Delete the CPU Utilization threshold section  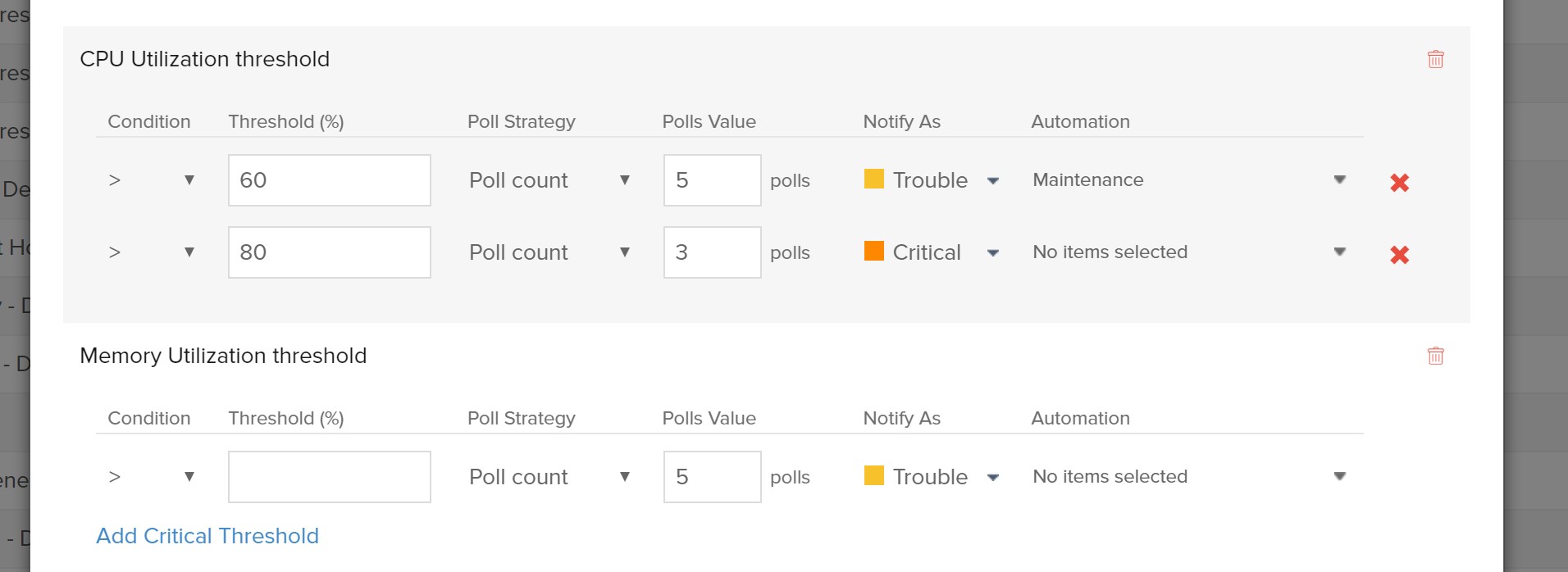(x=1435, y=59)
